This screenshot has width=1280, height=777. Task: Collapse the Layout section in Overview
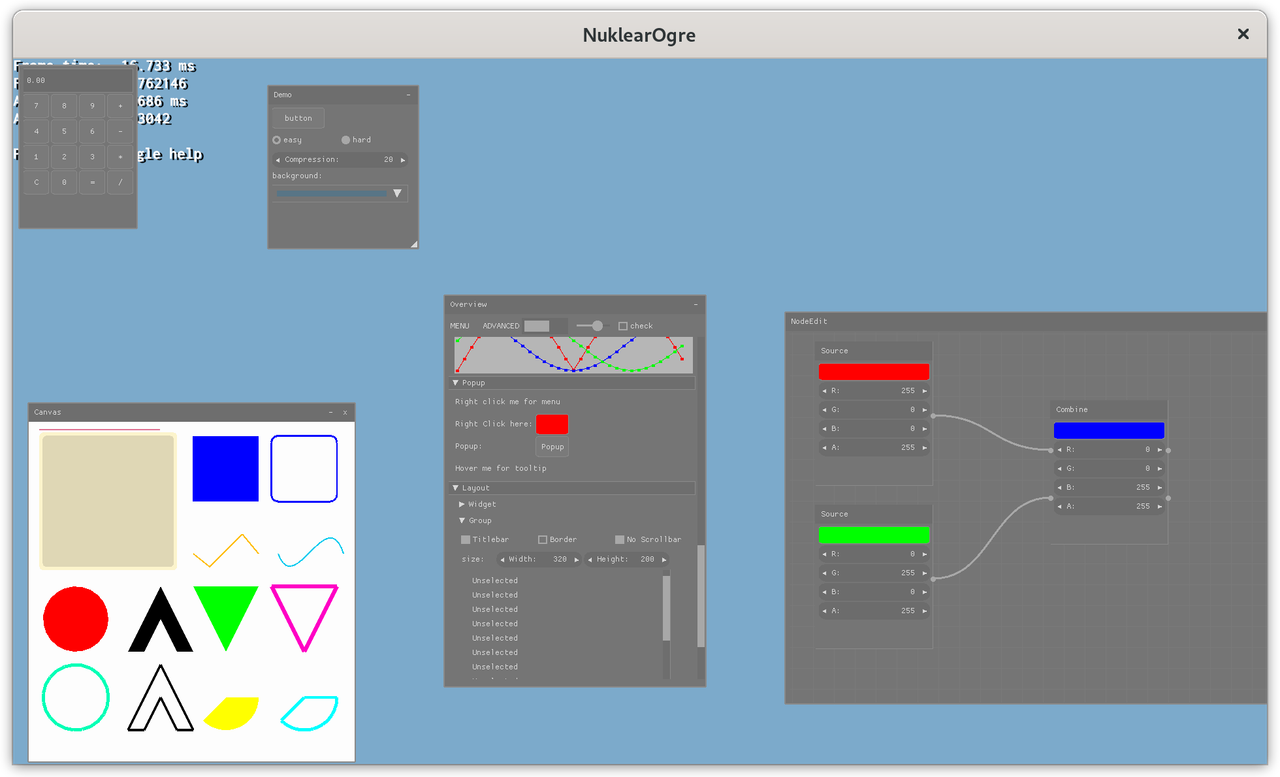pyautogui.click(x=455, y=487)
